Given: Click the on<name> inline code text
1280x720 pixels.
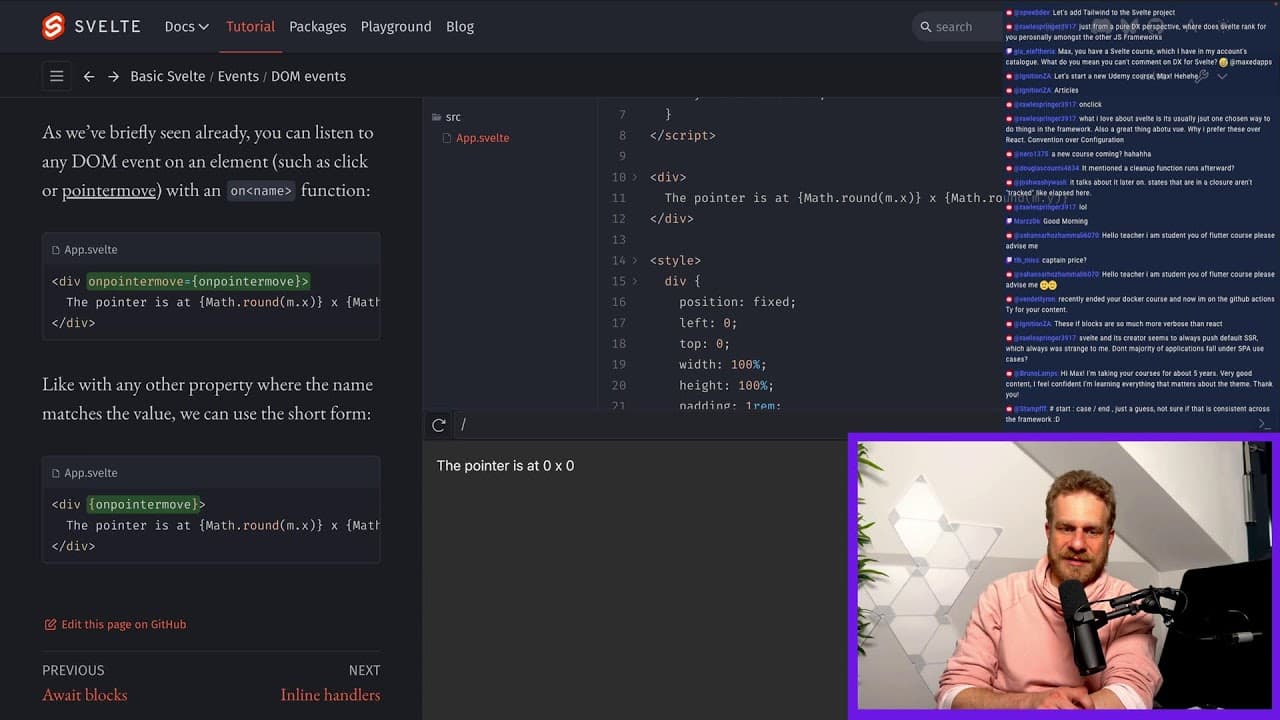Looking at the screenshot, I should point(261,190).
